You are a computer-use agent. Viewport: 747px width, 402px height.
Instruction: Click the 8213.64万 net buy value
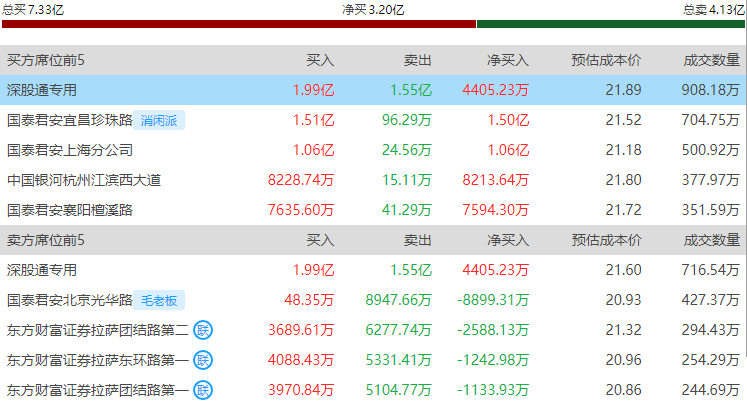click(x=495, y=180)
